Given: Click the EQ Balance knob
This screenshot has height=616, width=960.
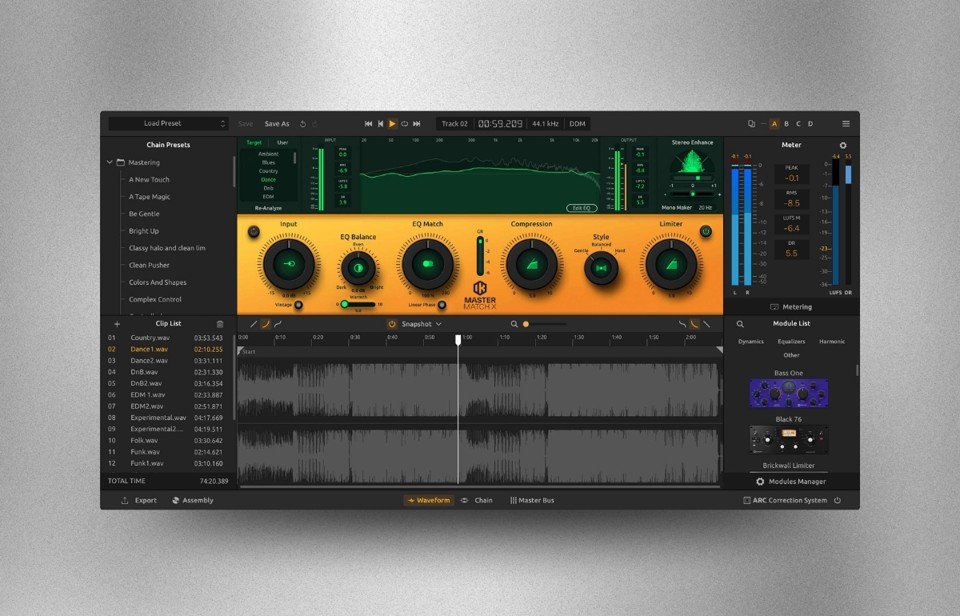Looking at the screenshot, I should click(x=358, y=268).
